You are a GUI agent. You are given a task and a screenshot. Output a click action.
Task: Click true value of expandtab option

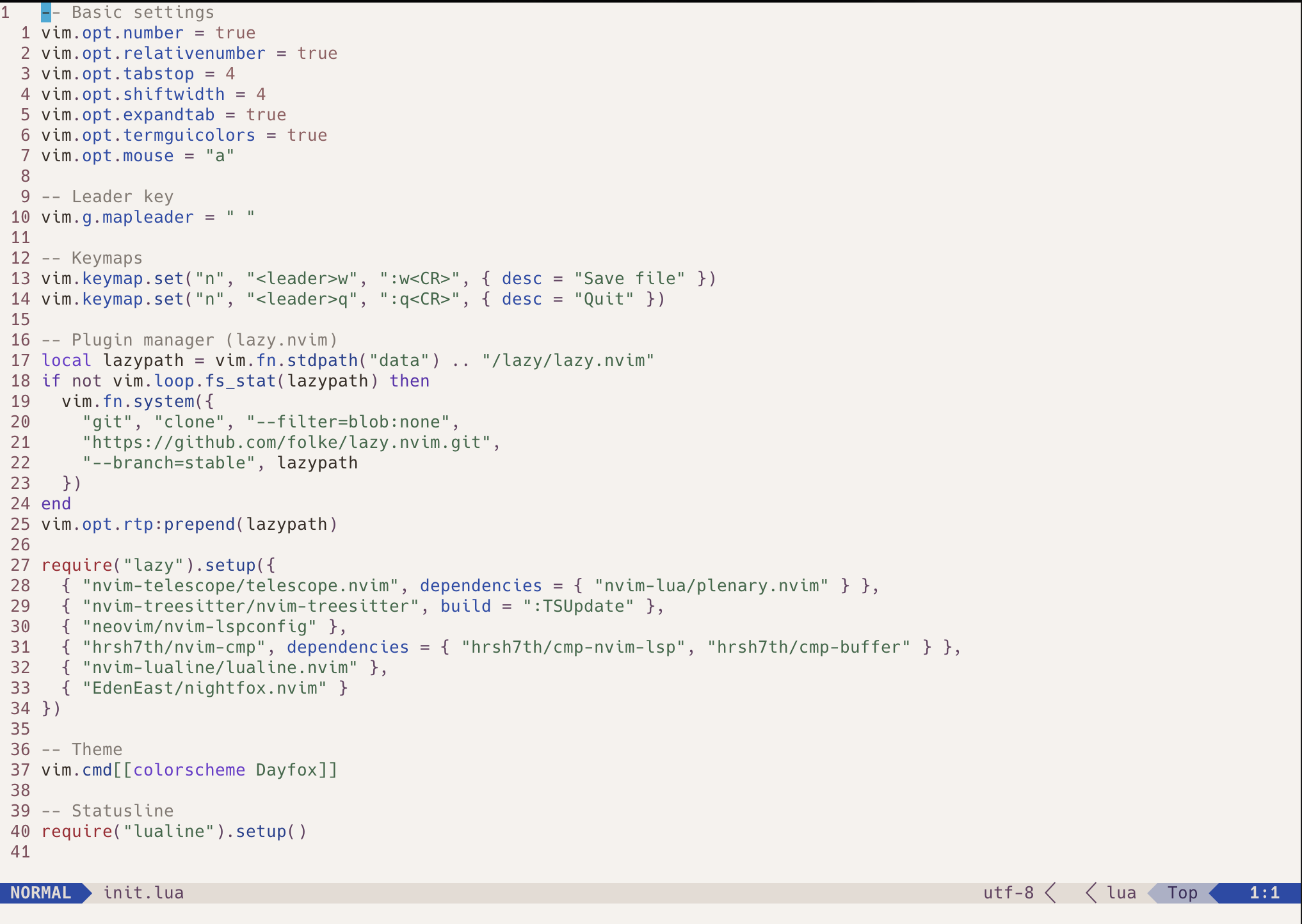(266, 115)
